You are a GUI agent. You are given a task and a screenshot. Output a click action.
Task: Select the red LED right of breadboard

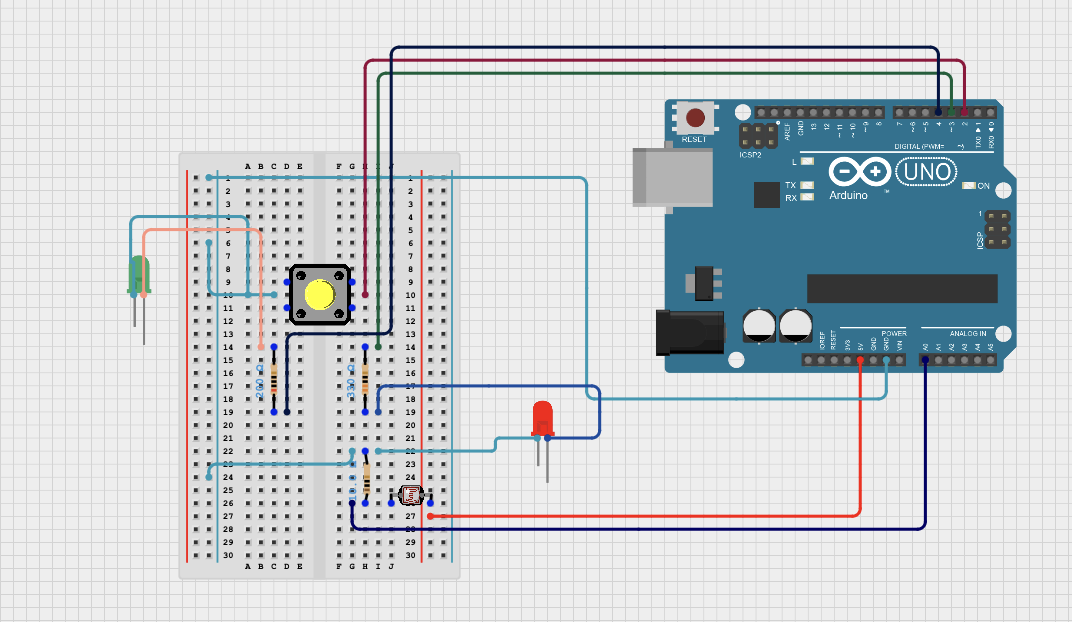[542, 418]
